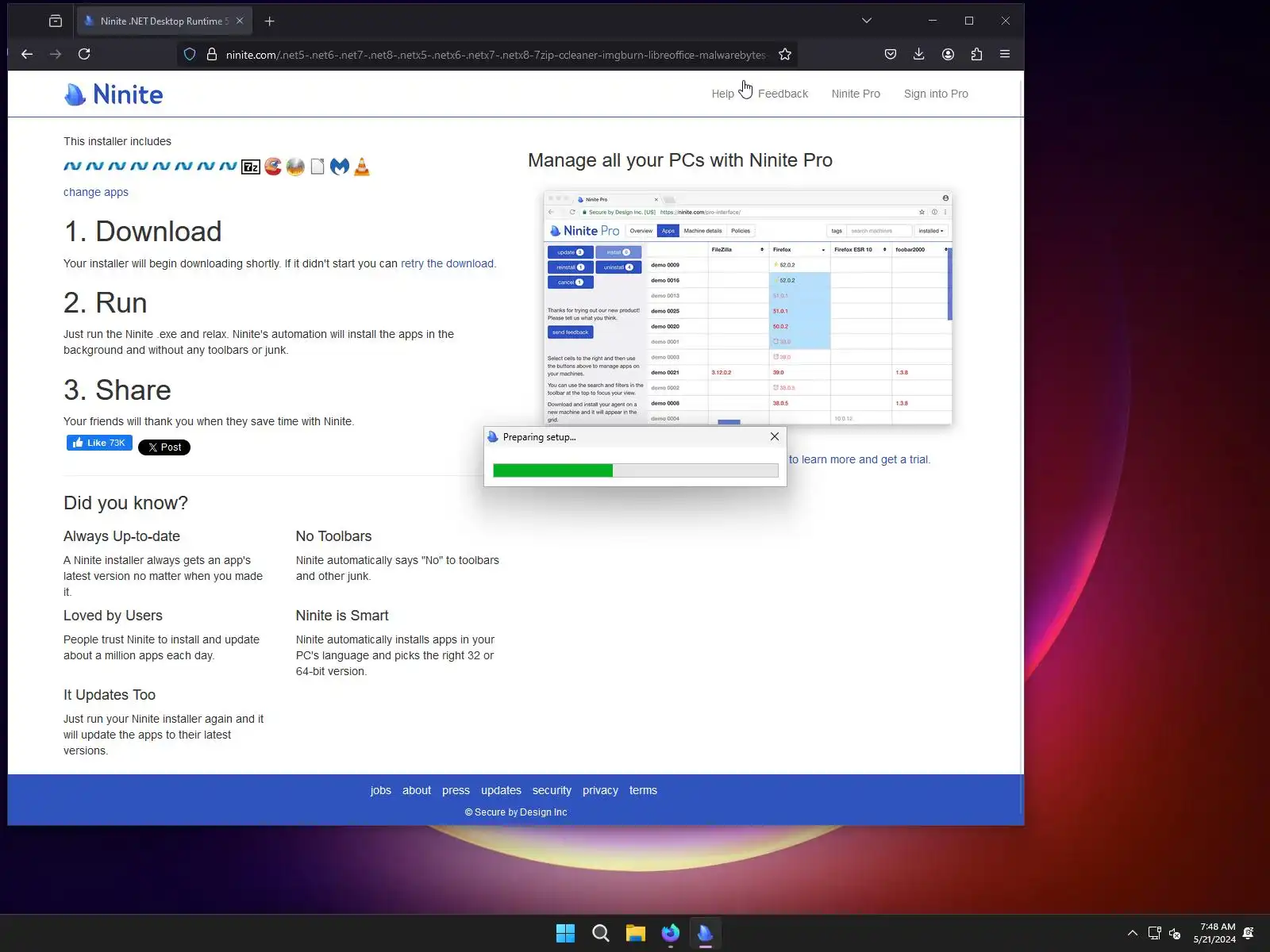Open the security footer link
This screenshot has height=952, width=1270.
point(552,790)
